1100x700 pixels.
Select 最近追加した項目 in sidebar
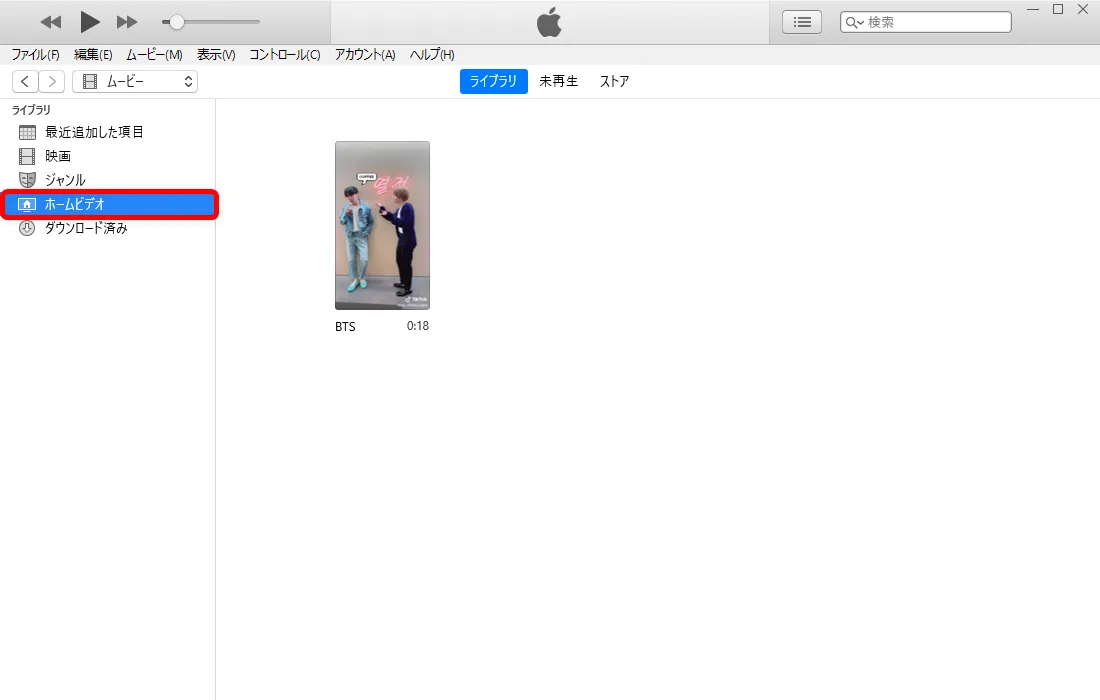click(108, 132)
